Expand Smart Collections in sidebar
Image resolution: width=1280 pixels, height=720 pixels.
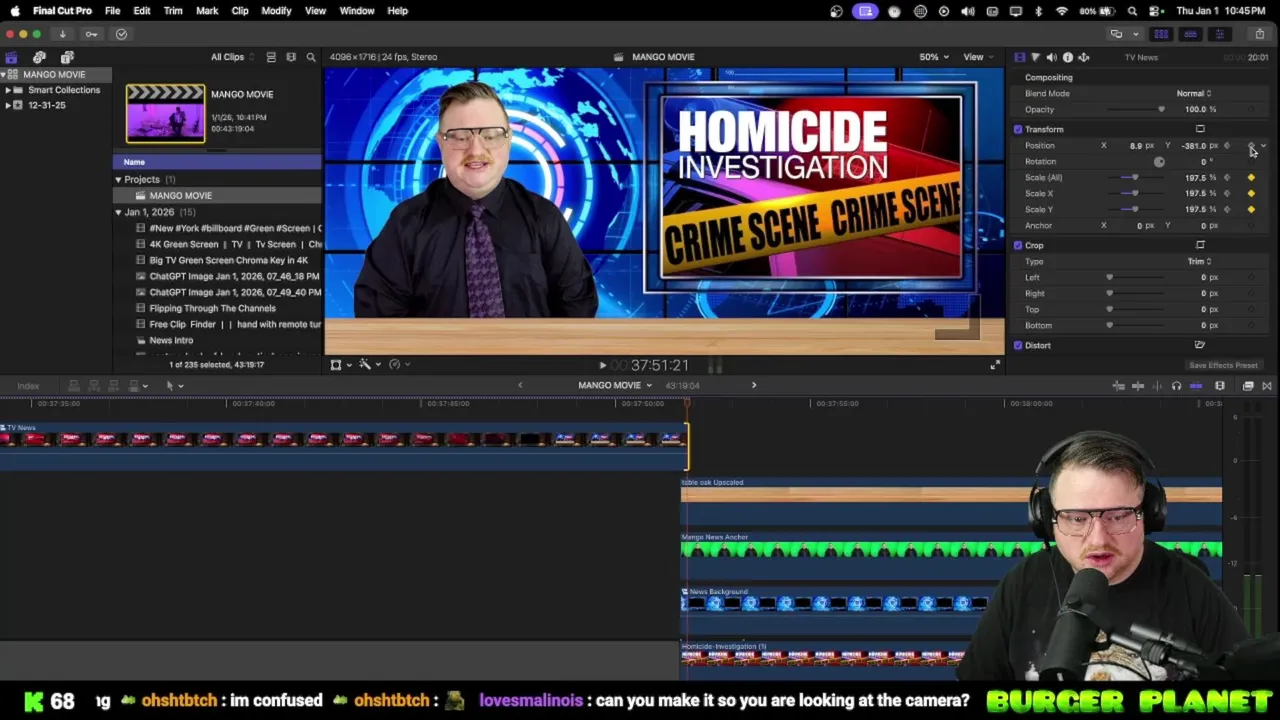coord(8,90)
